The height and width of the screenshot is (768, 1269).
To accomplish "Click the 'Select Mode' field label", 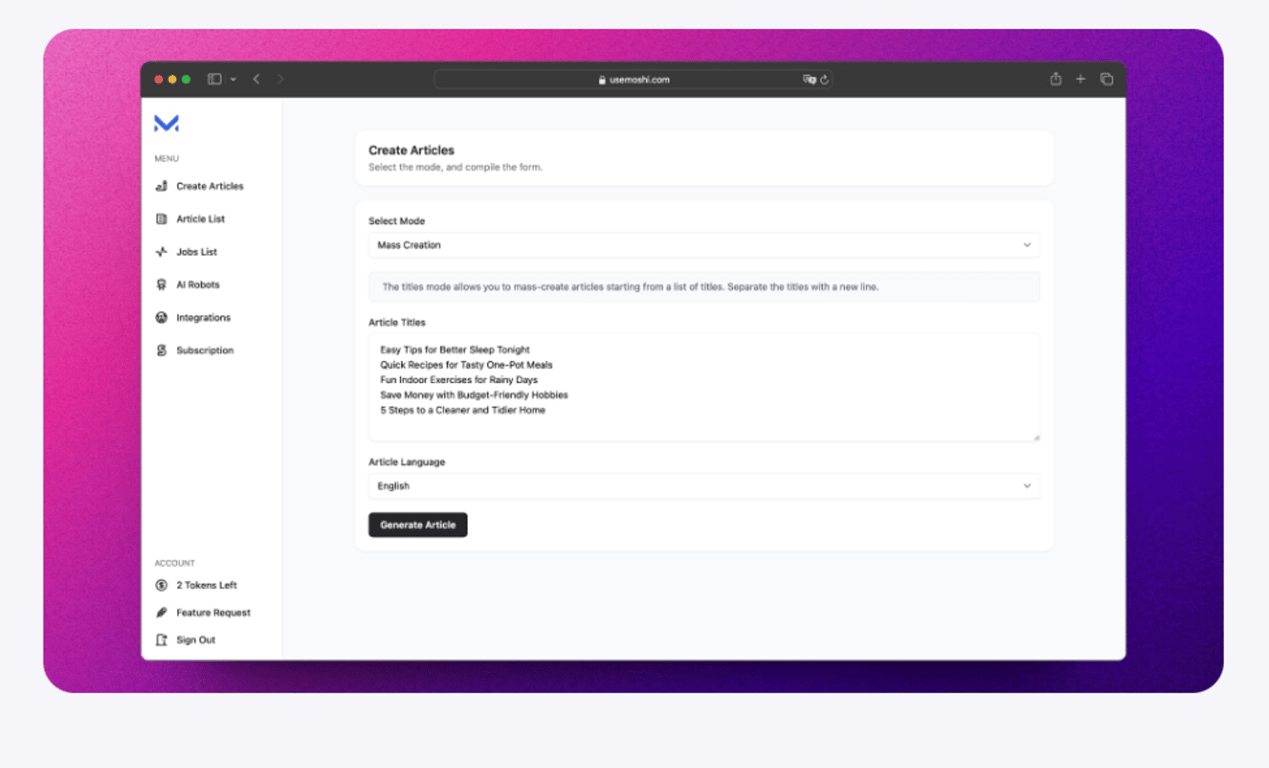I will click(396, 221).
